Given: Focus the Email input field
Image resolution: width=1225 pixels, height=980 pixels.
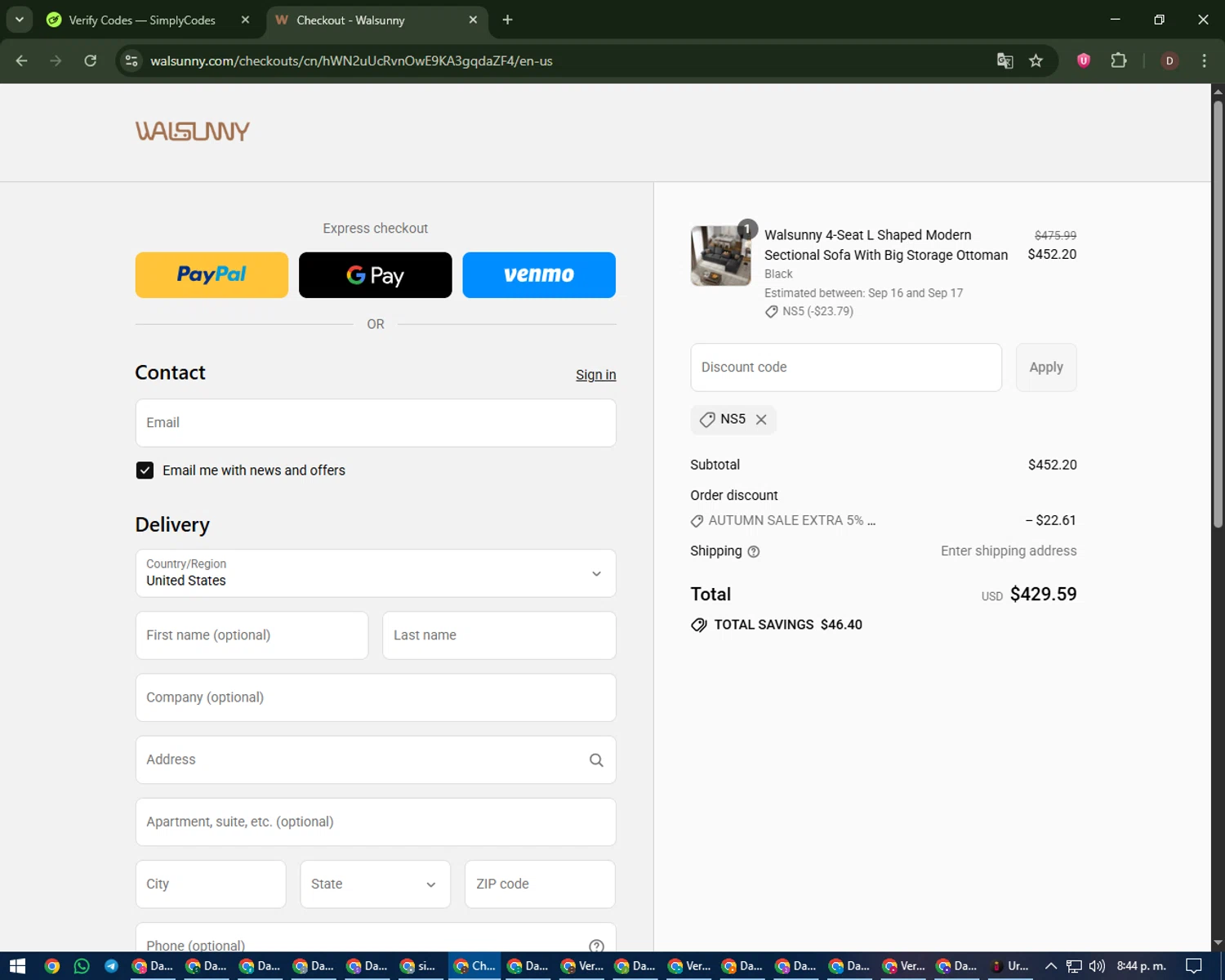Looking at the screenshot, I should pos(376,423).
